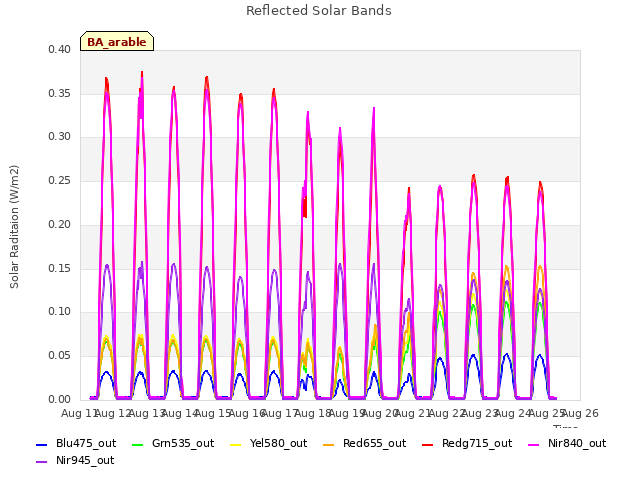The image size is (640, 480).
Task: Click the 0.30 y-axis tick label
Action: pos(60,137)
